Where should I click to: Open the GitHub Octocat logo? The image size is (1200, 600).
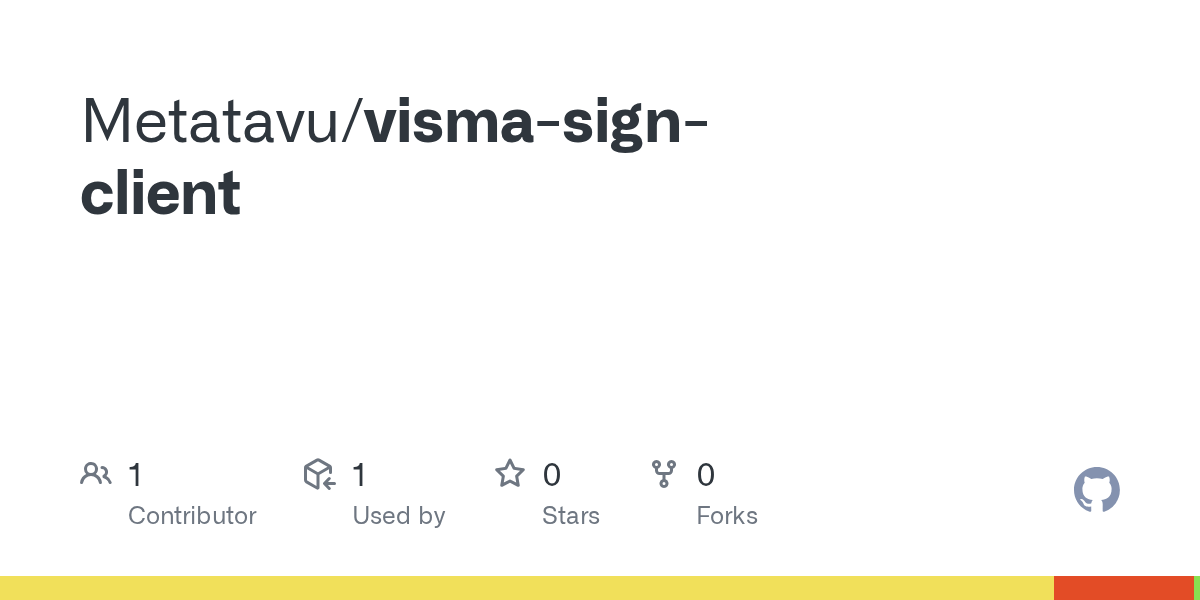[1096, 491]
